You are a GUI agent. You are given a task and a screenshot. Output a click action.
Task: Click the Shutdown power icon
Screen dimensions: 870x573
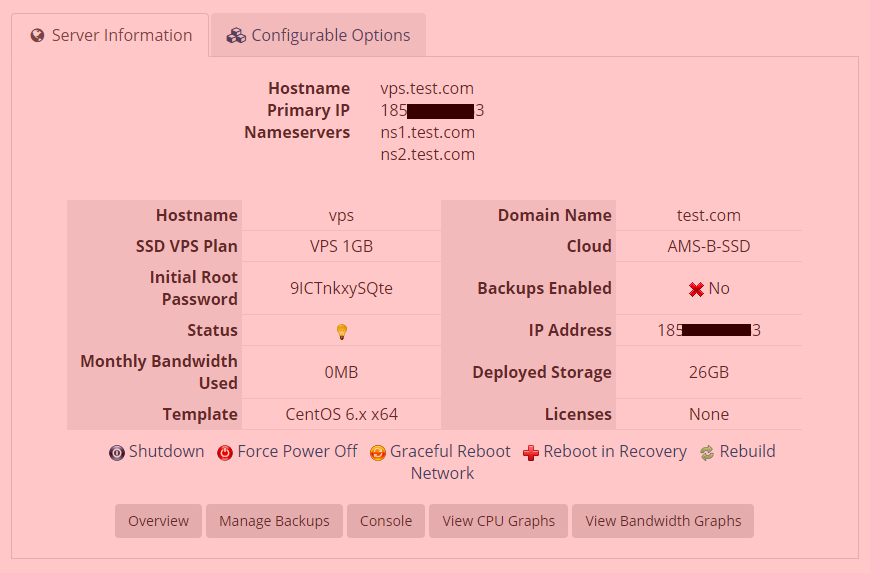117,453
